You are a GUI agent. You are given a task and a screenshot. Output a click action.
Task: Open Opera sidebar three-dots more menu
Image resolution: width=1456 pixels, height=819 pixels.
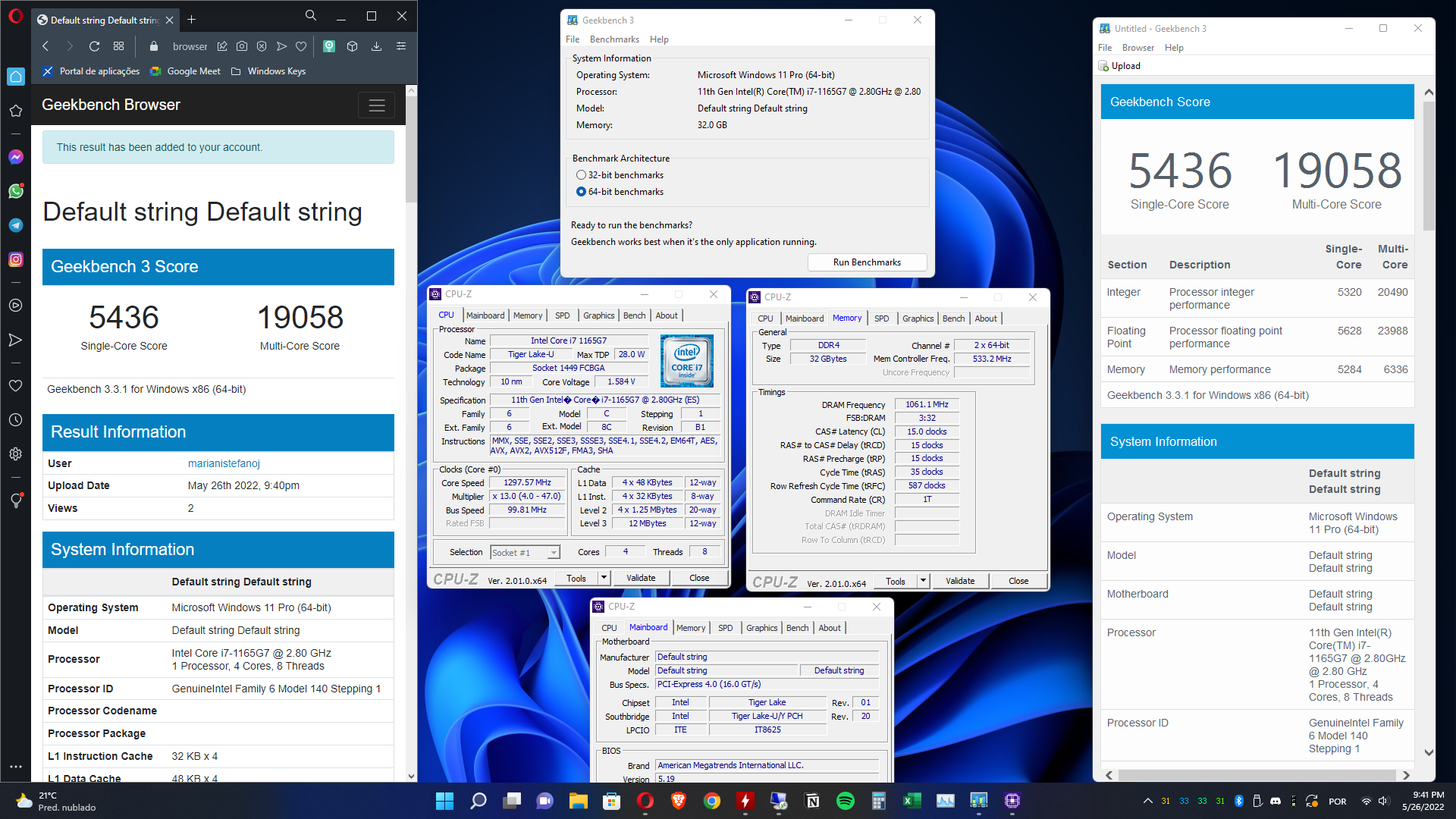pyautogui.click(x=16, y=767)
